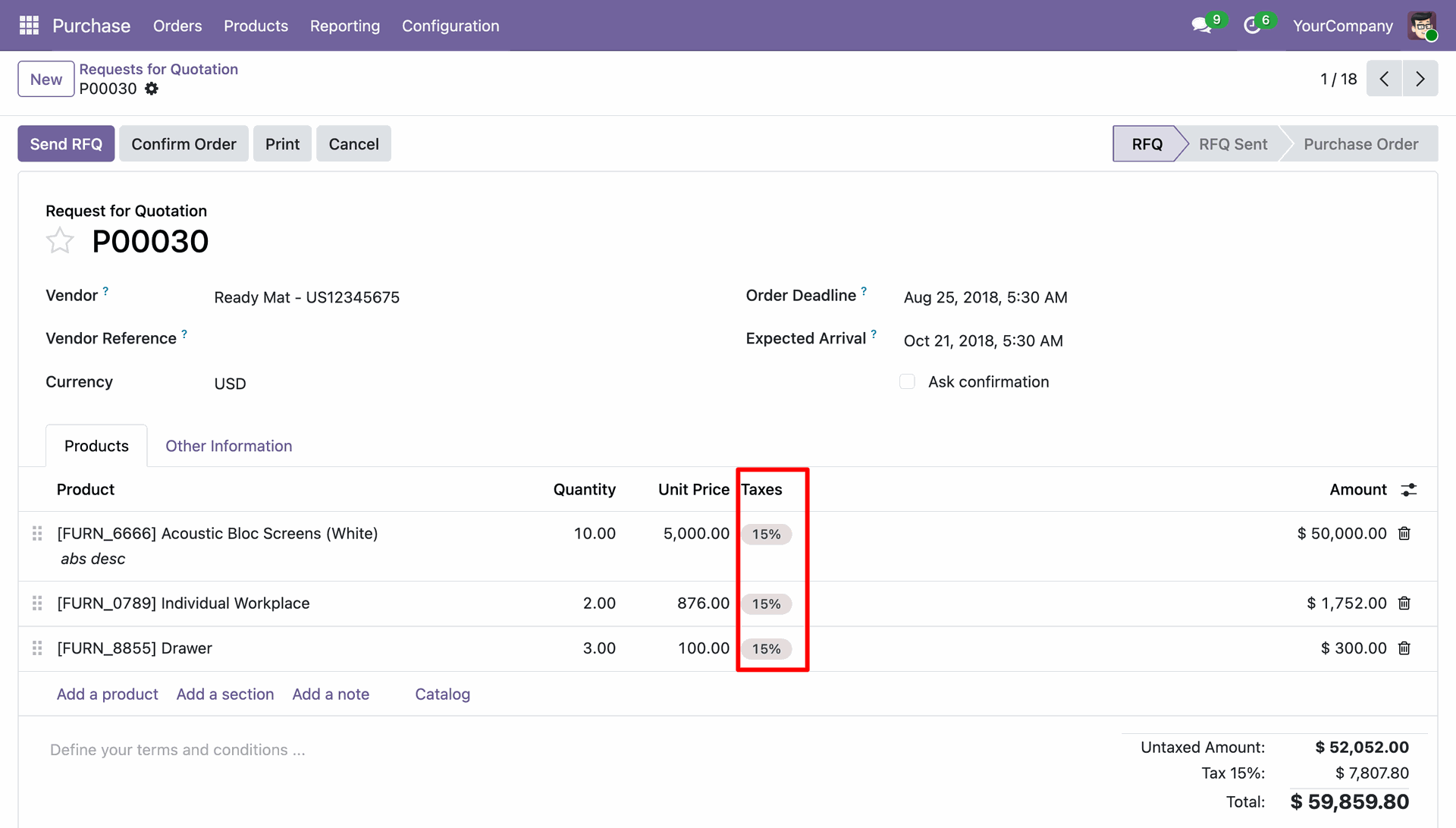Go to the previous record arrow
This screenshot has height=828, width=1456.
[1385, 79]
